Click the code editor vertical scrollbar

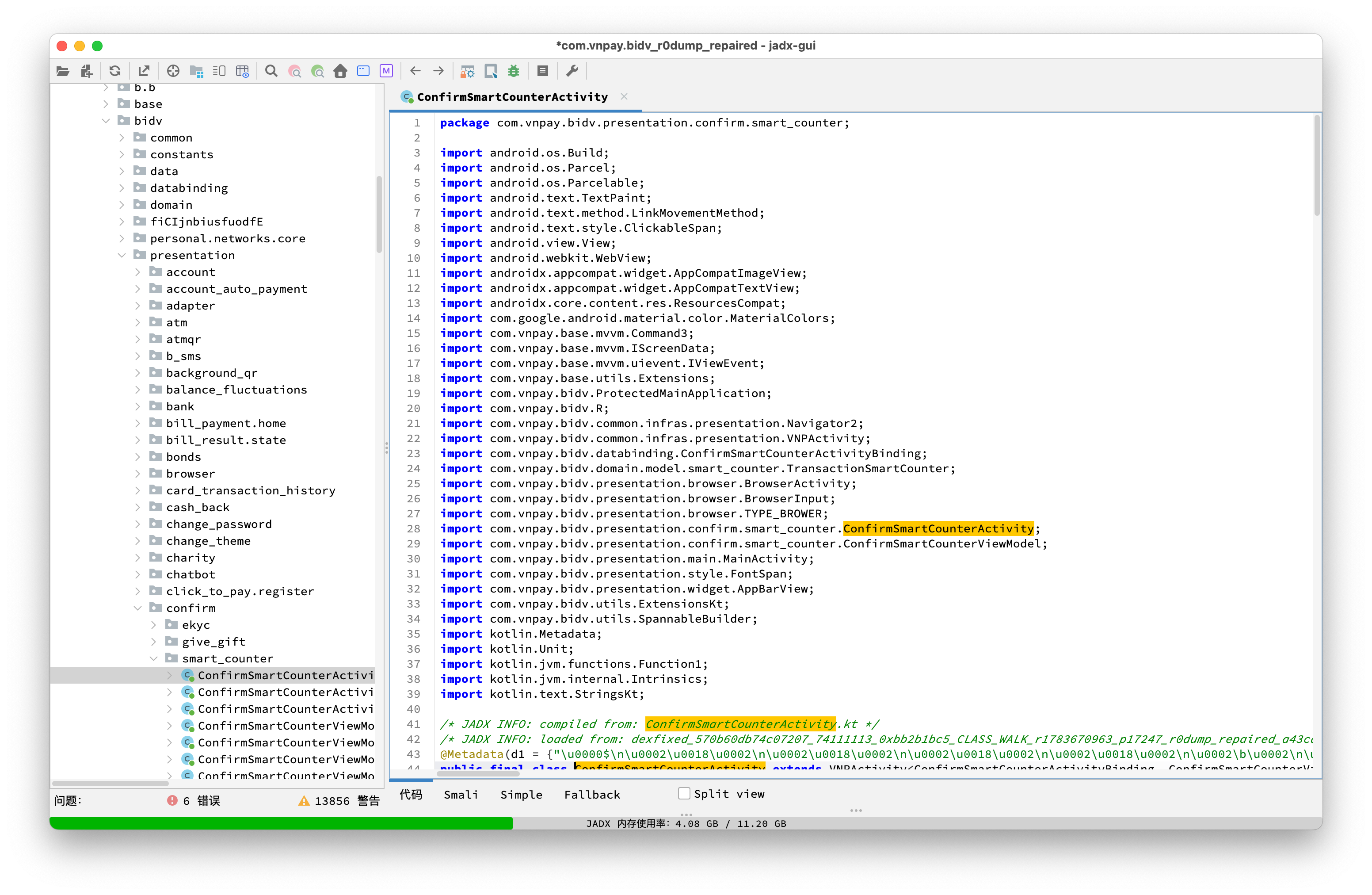(x=1317, y=166)
